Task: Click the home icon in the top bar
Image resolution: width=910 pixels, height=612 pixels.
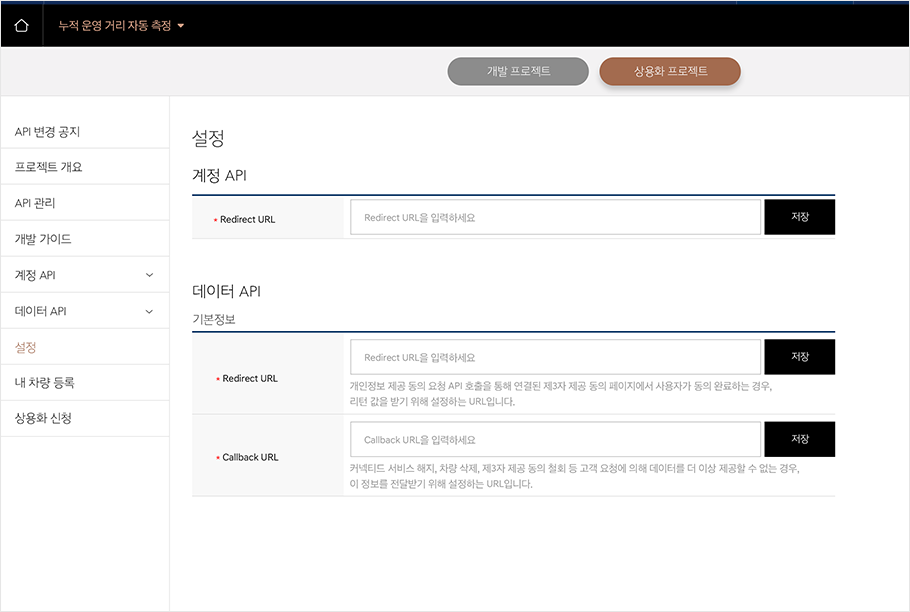Action: pos(21,22)
